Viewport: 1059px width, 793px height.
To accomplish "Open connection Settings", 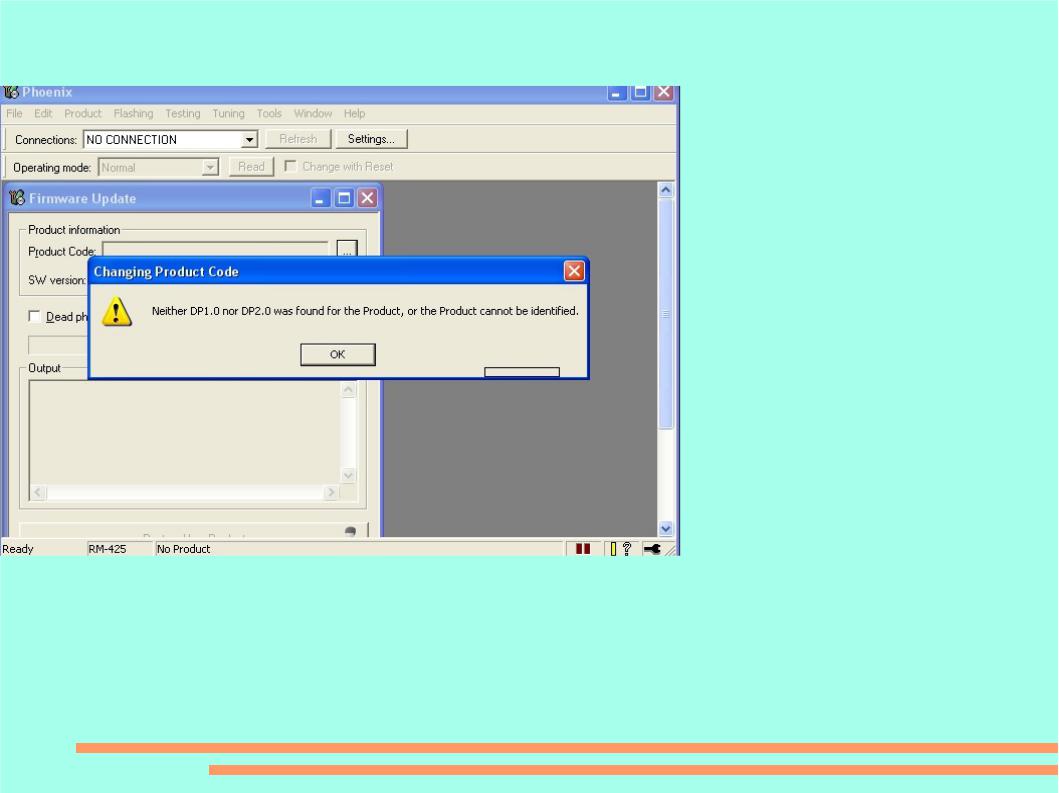I will click(x=371, y=138).
